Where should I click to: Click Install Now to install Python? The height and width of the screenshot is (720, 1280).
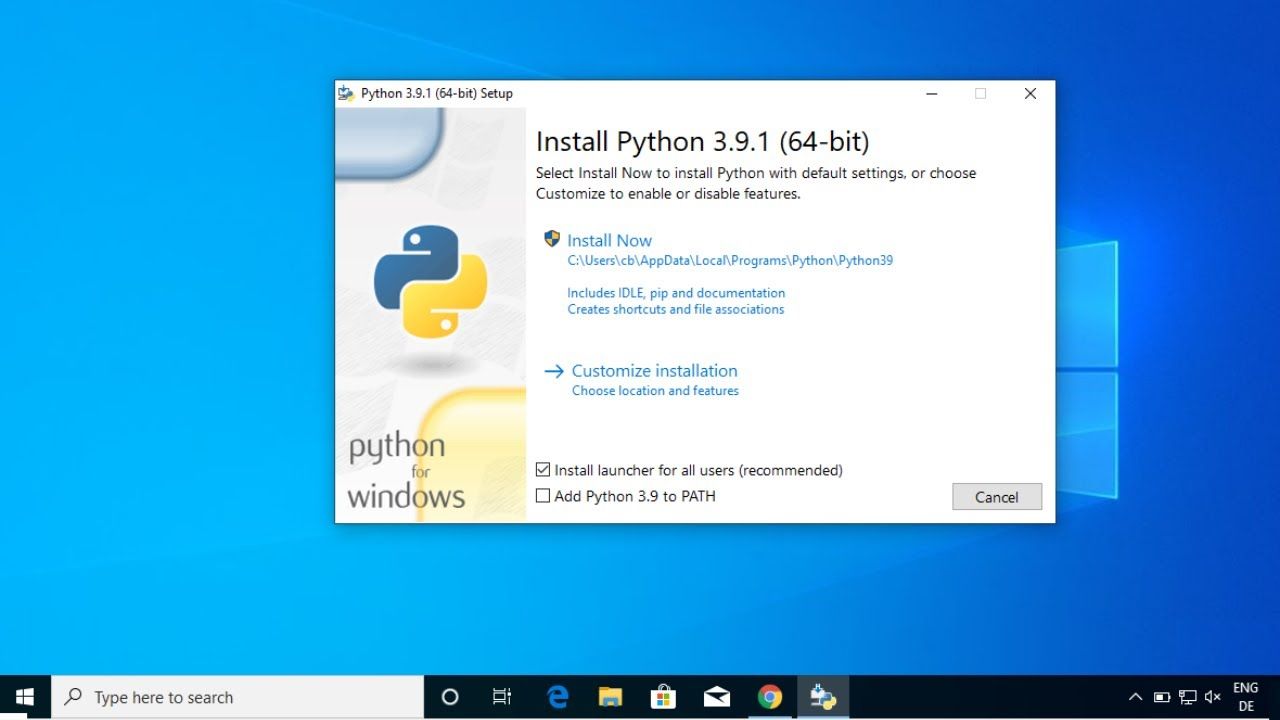point(609,240)
